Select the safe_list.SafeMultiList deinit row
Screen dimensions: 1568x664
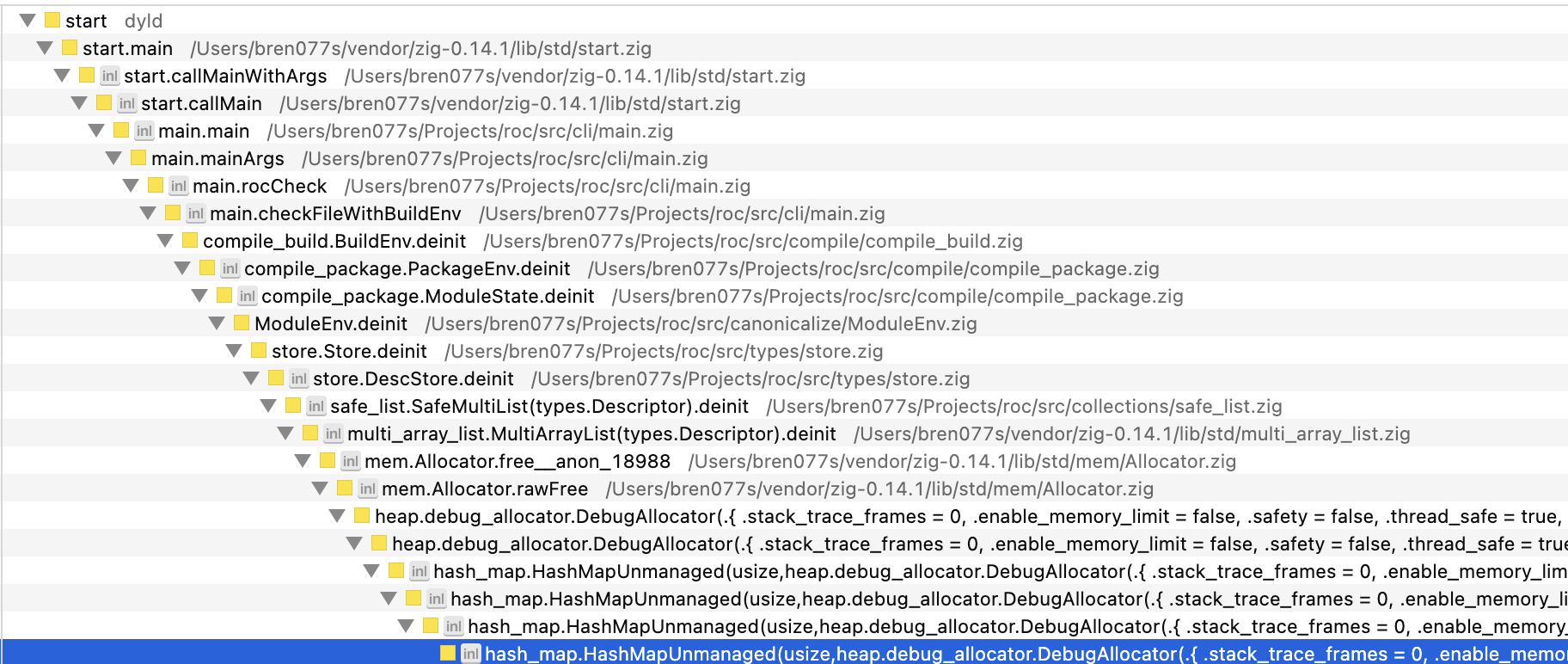(x=539, y=406)
